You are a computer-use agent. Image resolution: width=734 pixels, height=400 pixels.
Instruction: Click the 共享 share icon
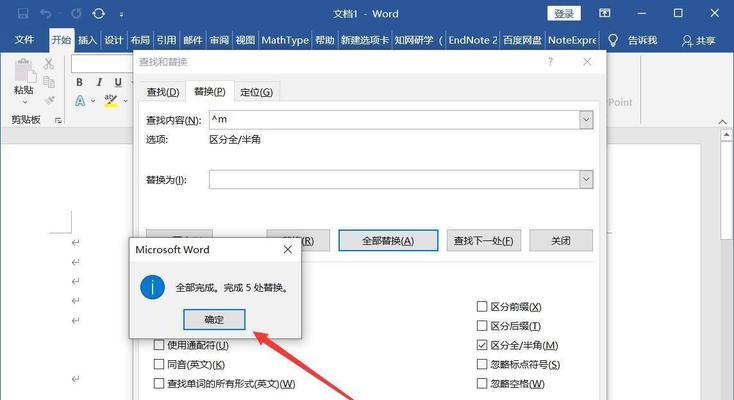click(687, 41)
